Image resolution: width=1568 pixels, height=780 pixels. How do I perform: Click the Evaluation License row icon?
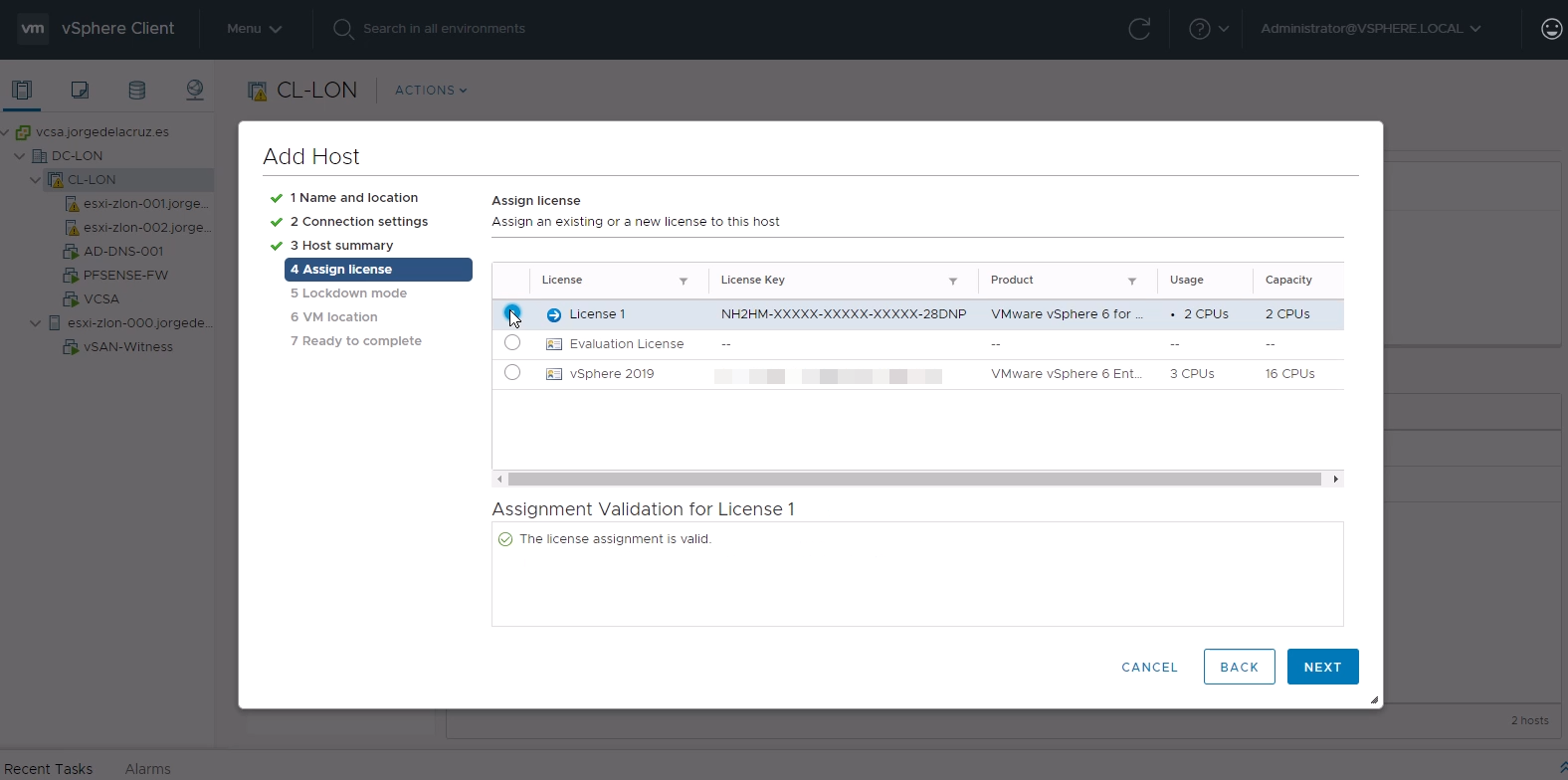(554, 344)
